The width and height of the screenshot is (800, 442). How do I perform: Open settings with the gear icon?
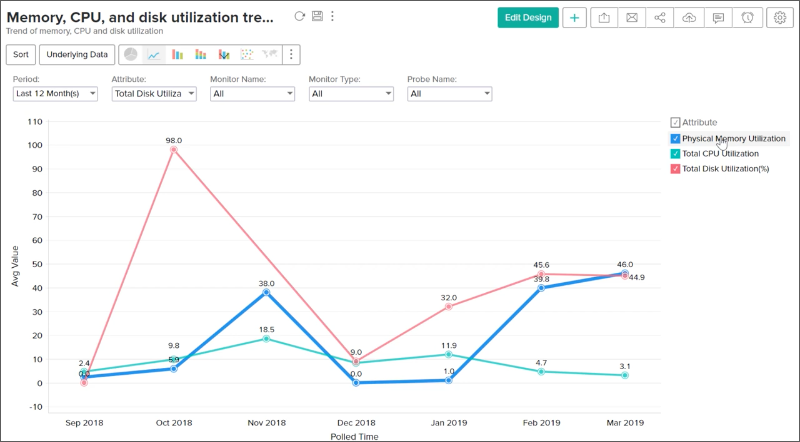(779, 18)
